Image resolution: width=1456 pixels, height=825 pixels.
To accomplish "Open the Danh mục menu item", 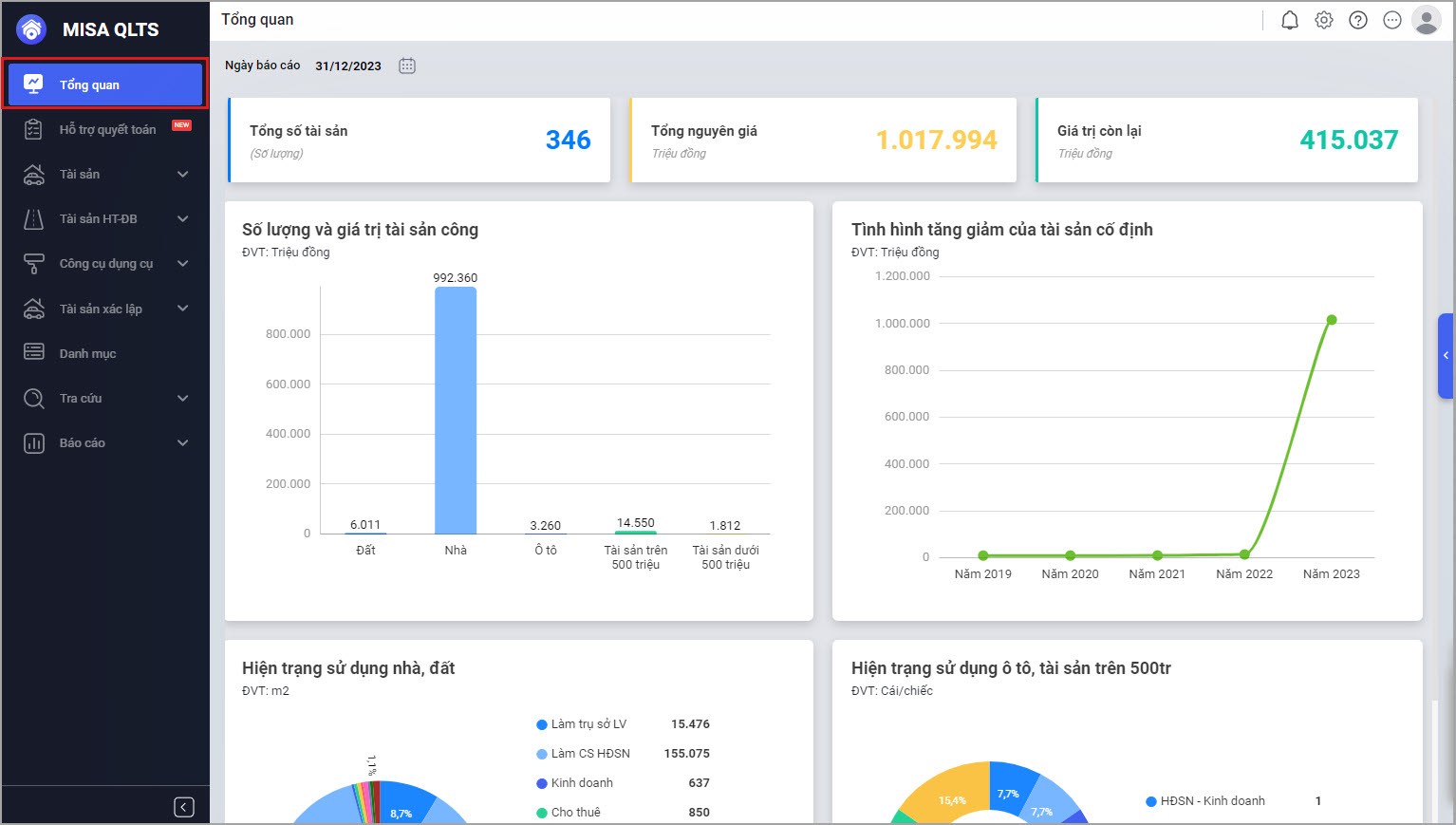I will pos(87,354).
